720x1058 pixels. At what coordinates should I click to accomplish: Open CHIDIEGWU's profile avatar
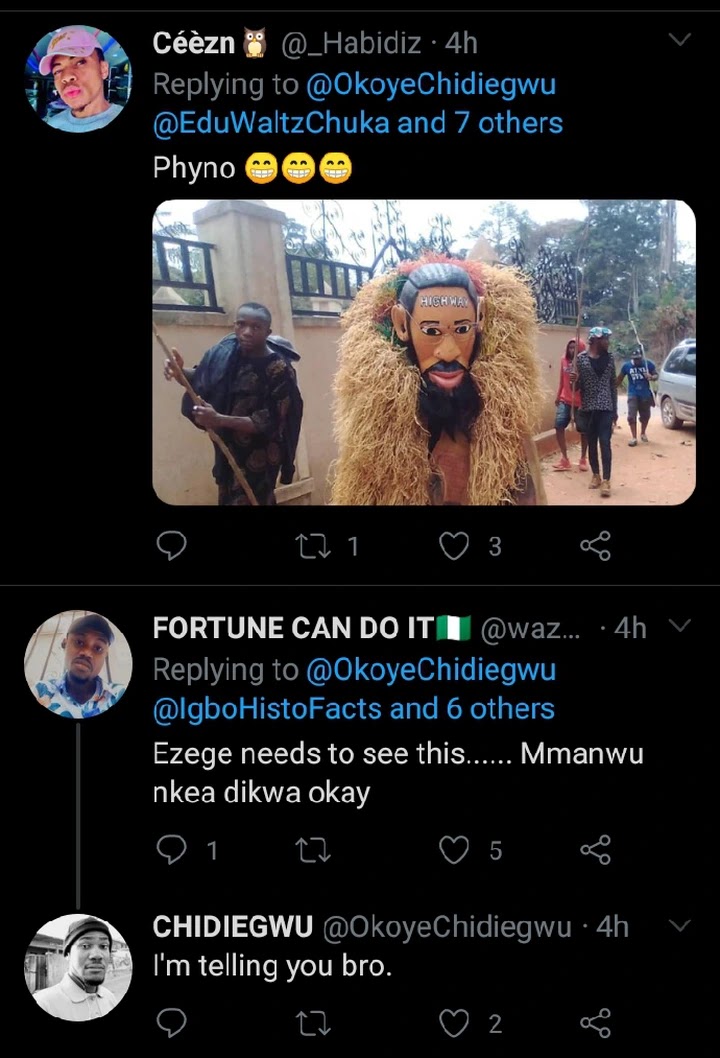[x=78, y=966]
